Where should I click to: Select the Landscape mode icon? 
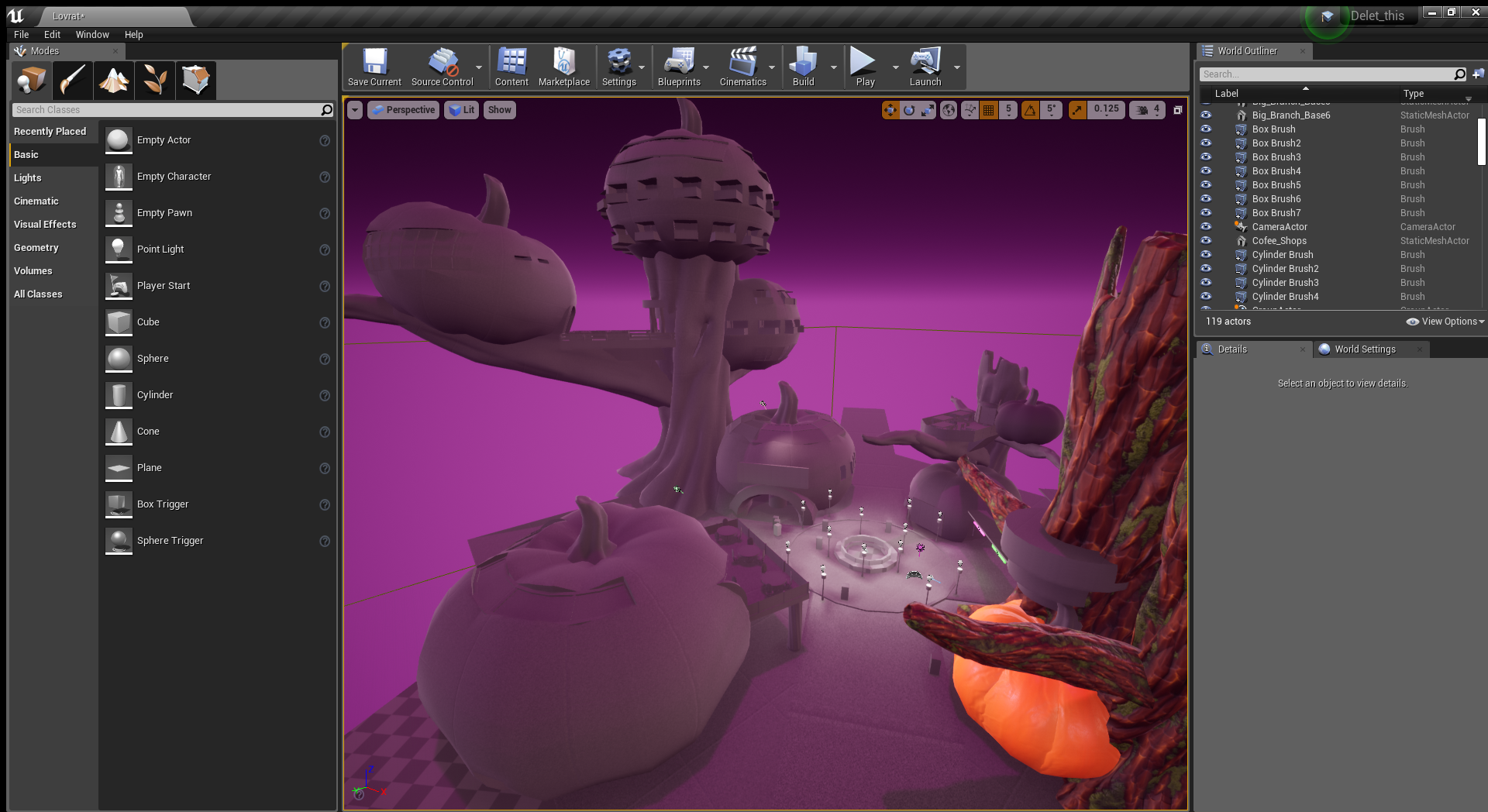point(114,80)
